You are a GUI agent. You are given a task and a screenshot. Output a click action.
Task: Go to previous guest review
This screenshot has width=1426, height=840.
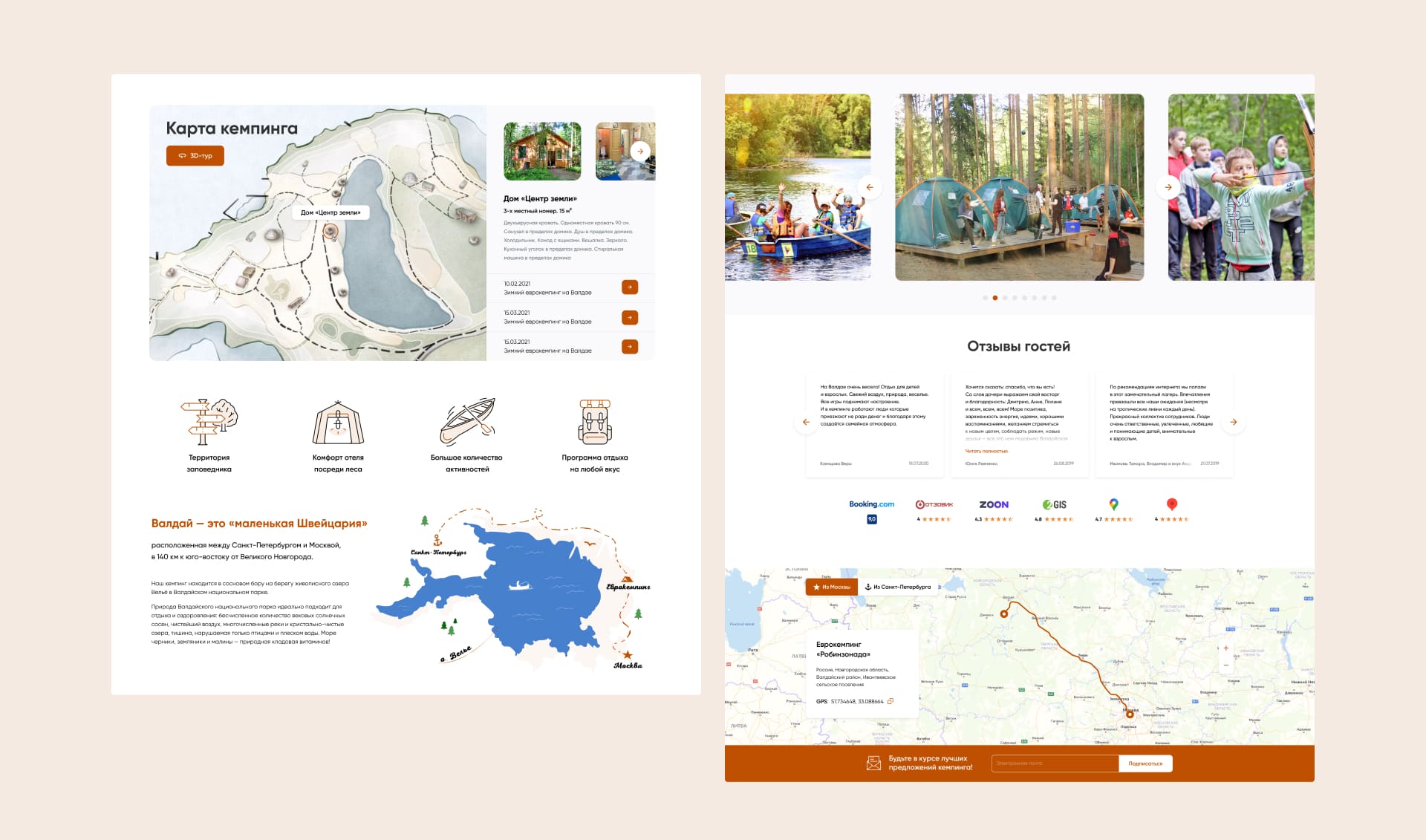806,422
